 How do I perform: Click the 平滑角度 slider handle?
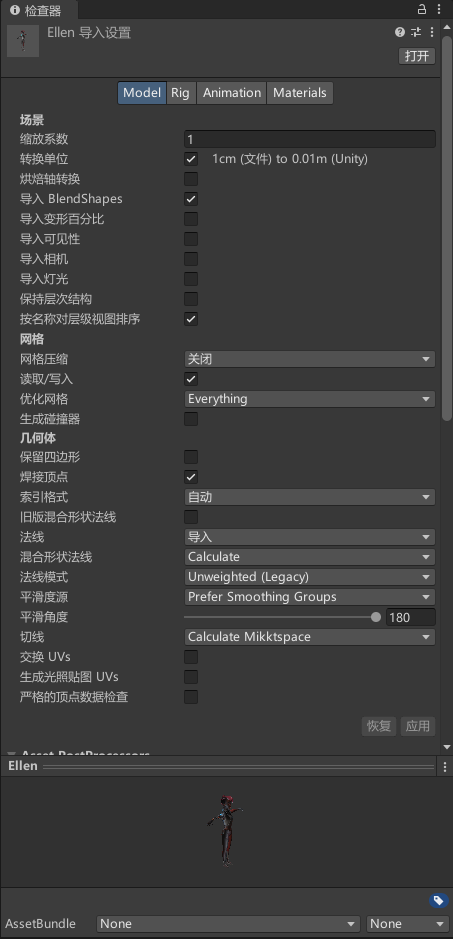pyautogui.click(x=376, y=617)
